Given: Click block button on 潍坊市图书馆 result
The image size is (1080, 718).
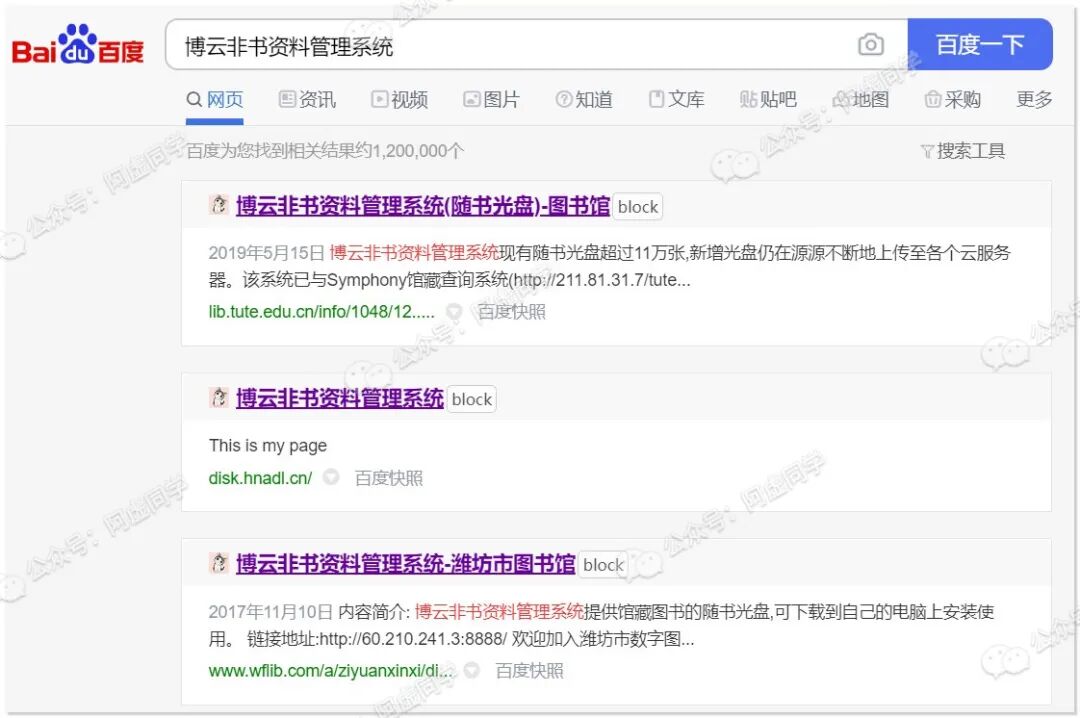Looking at the screenshot, I should (x=603, y=565).
